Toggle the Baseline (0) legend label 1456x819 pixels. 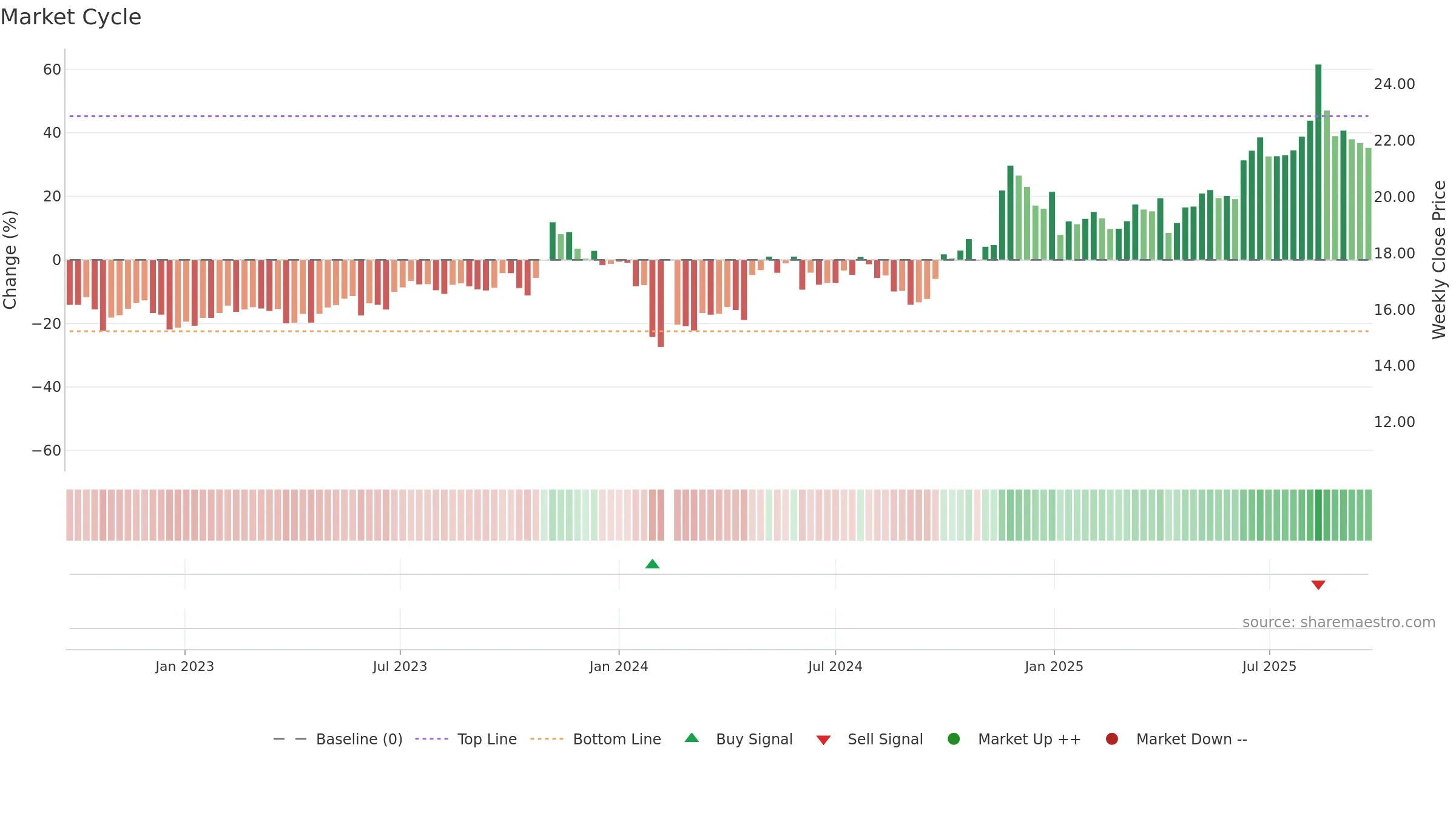(x=359, y=740)
